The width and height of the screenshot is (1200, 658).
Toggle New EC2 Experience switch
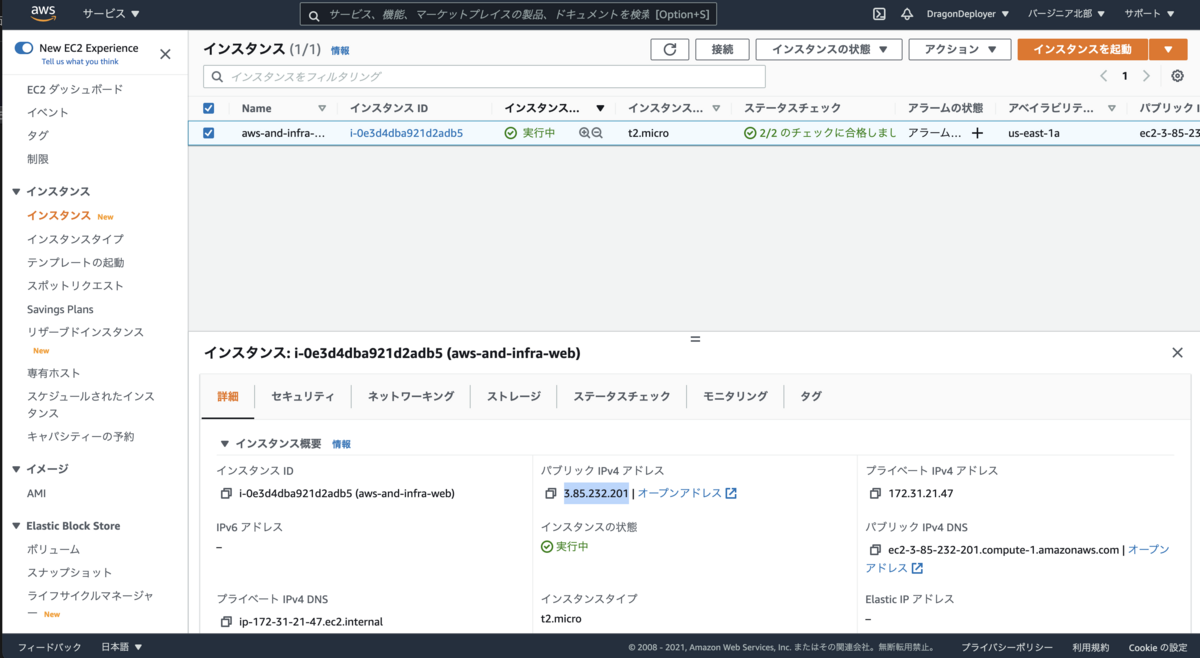point(24,48)
